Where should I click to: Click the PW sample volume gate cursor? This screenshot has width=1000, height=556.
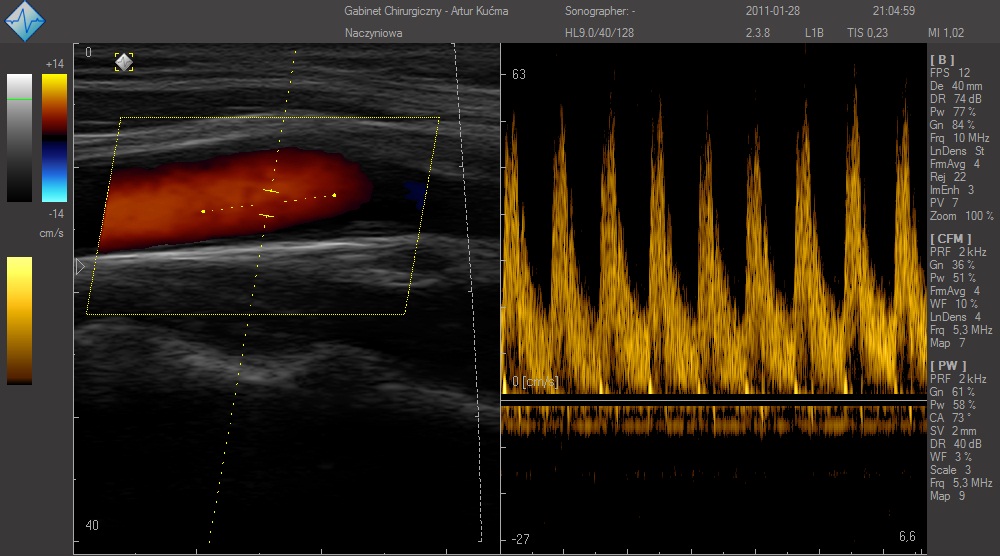269,203
